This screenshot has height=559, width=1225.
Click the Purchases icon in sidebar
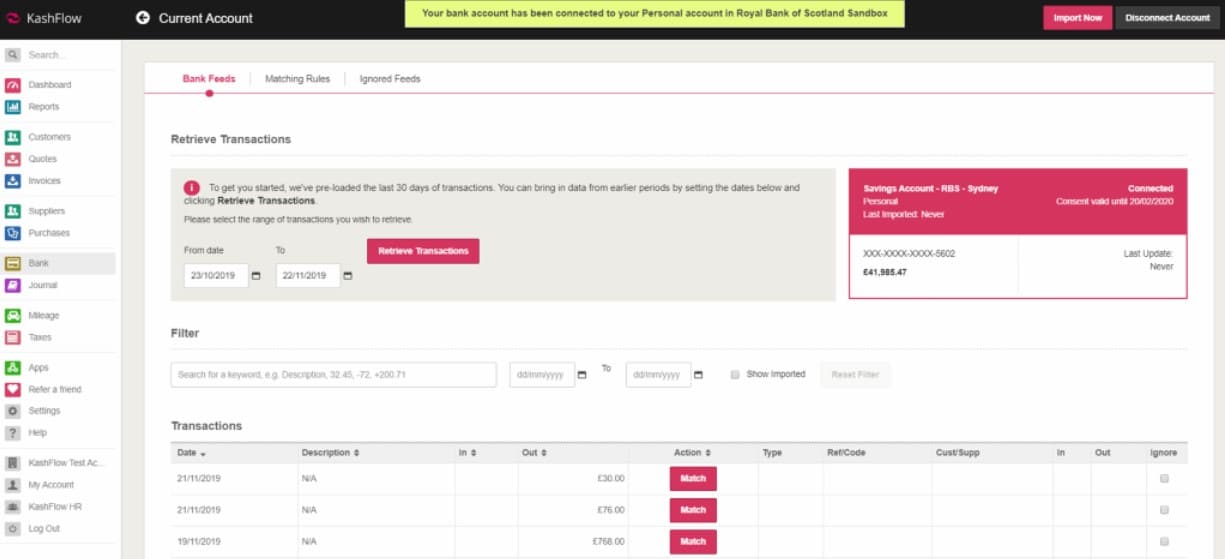point(13,233)
